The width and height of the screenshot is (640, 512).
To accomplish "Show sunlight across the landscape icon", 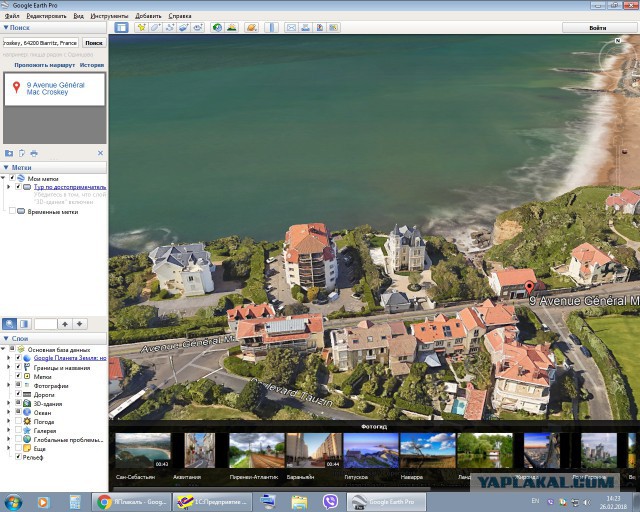I will point(231,27).
